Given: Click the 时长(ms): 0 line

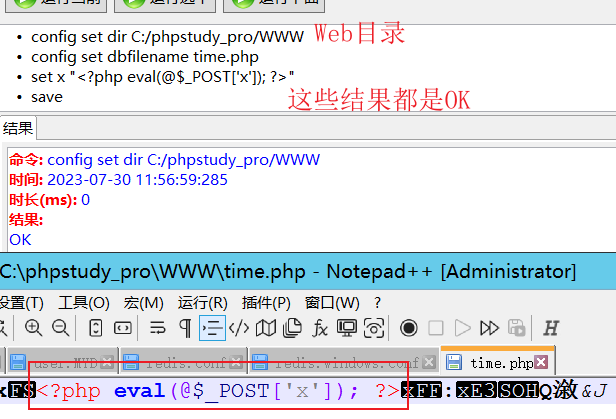Looking at the screenshot, I should click(x=50, y=200).
